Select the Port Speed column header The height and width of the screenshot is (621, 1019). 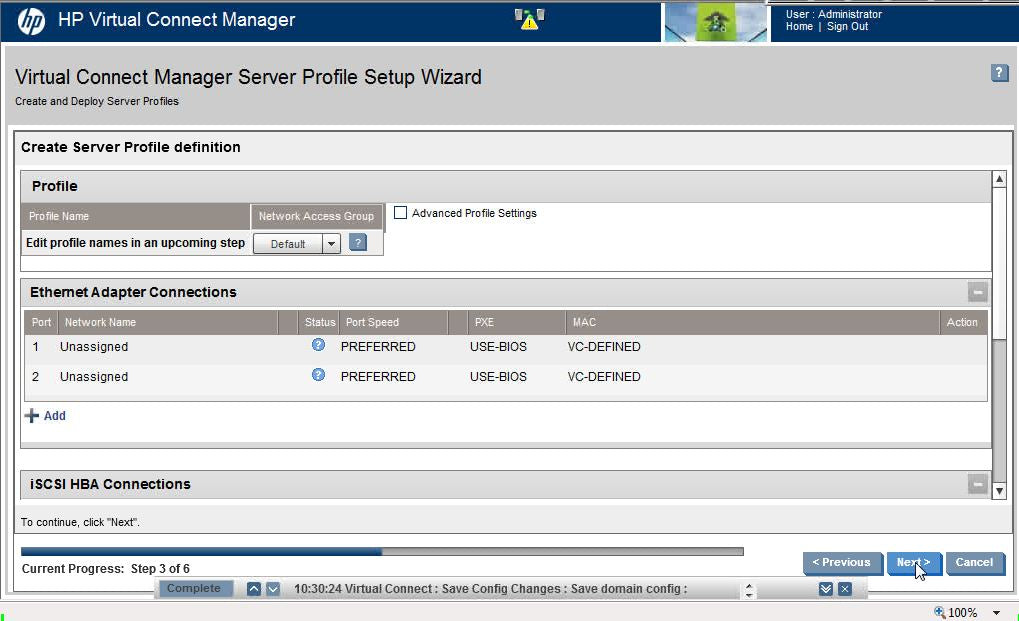click(393, 322)
